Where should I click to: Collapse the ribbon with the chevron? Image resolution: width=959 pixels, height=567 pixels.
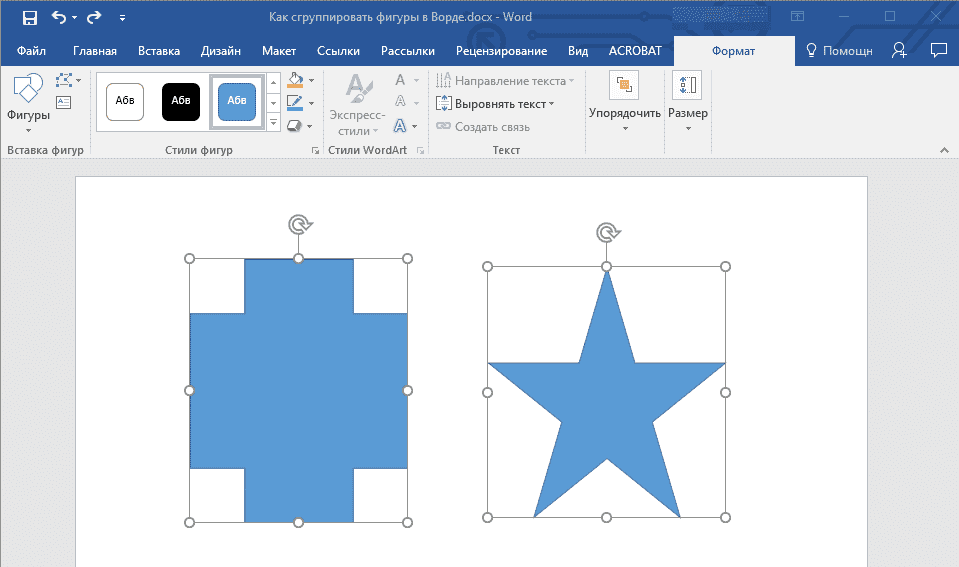click(944, 150)
